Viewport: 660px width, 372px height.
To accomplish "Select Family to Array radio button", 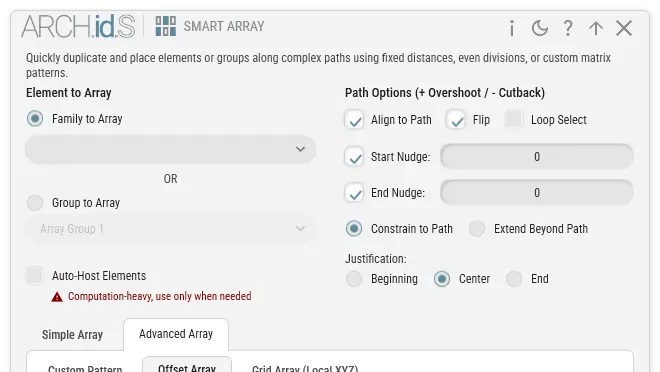I will tap(35, 119).
